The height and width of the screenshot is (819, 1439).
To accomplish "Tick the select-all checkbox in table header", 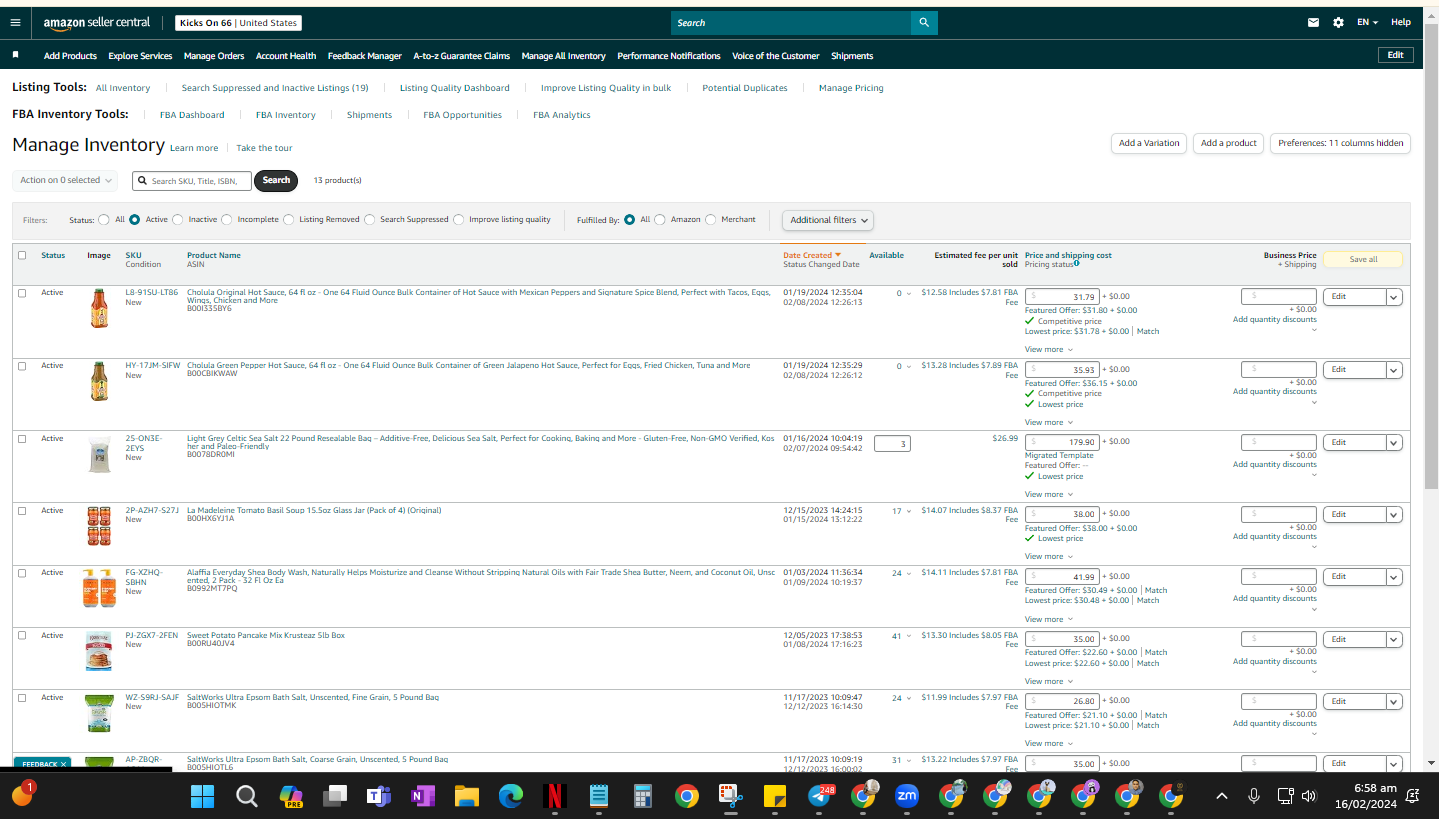I will pyautogui.click(x=22, y=255).
